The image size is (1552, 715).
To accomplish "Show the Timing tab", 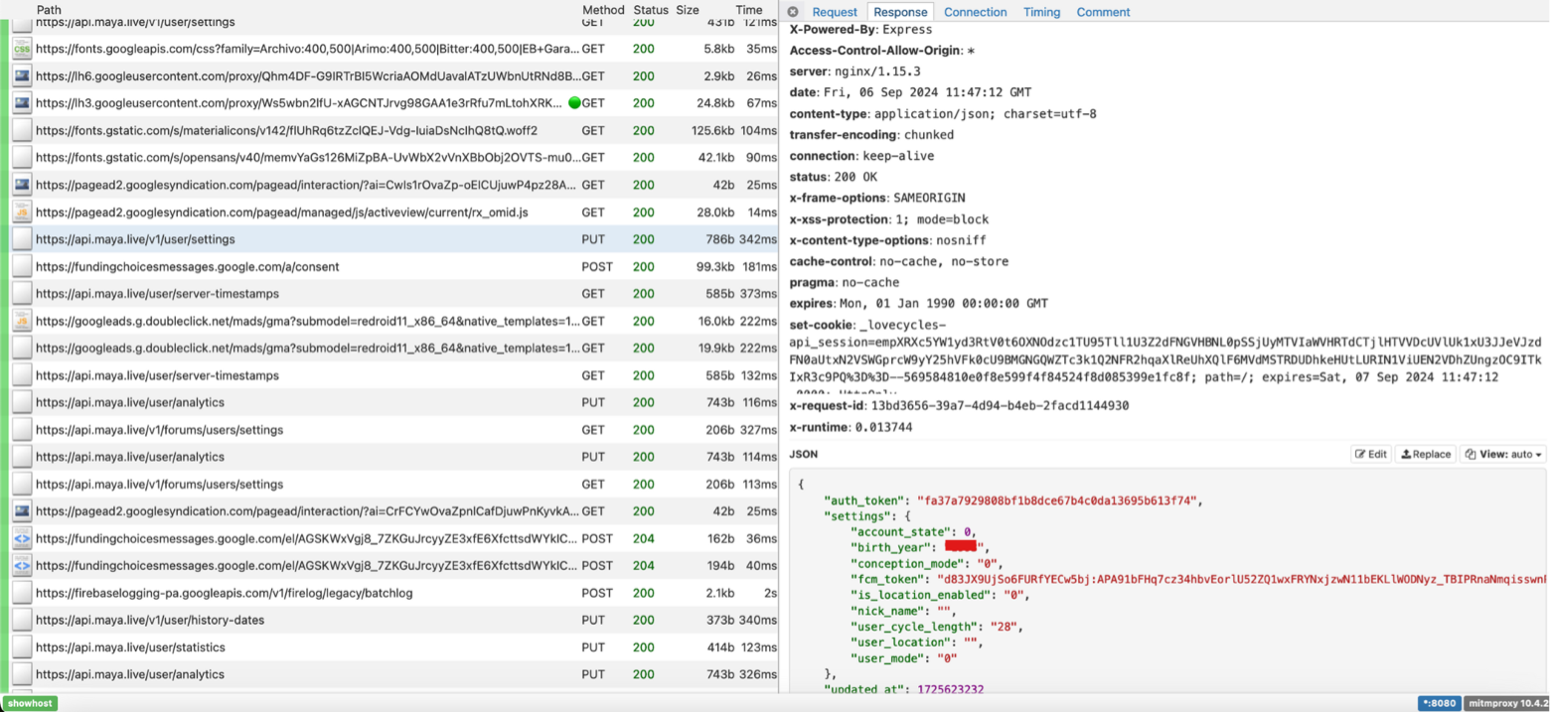I will click(1041, 12).
